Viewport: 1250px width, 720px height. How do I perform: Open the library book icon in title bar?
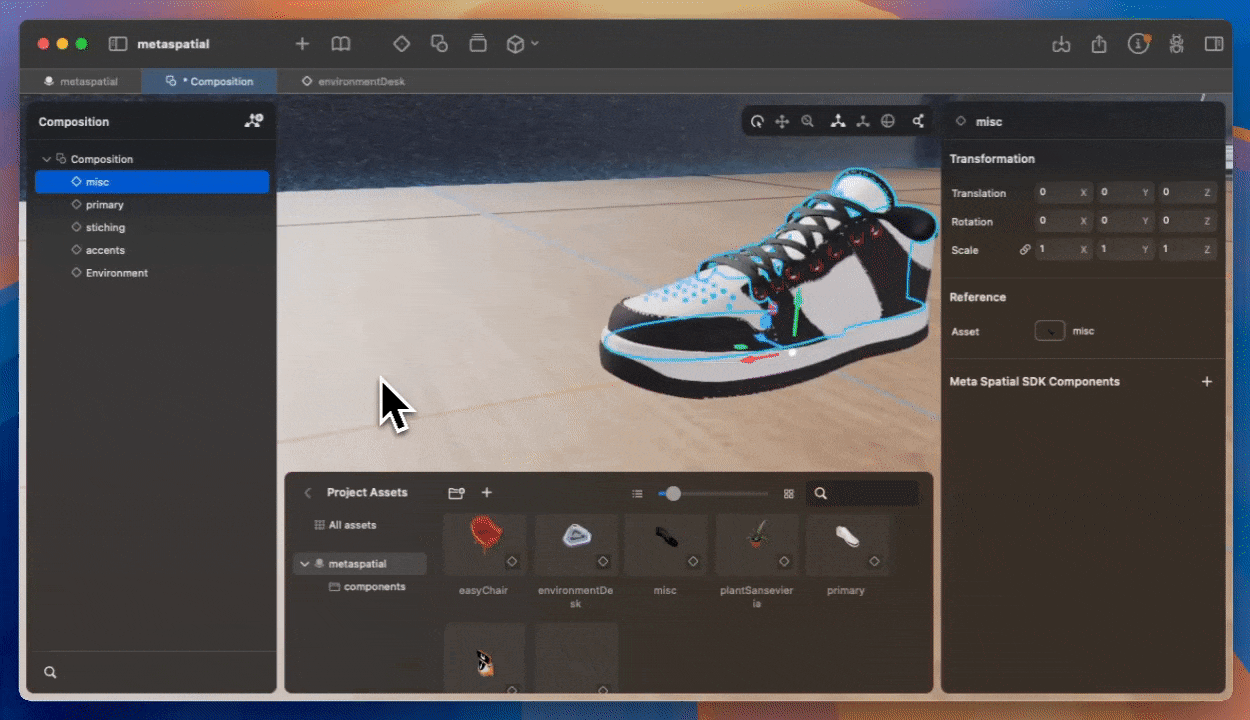point(341,44)
